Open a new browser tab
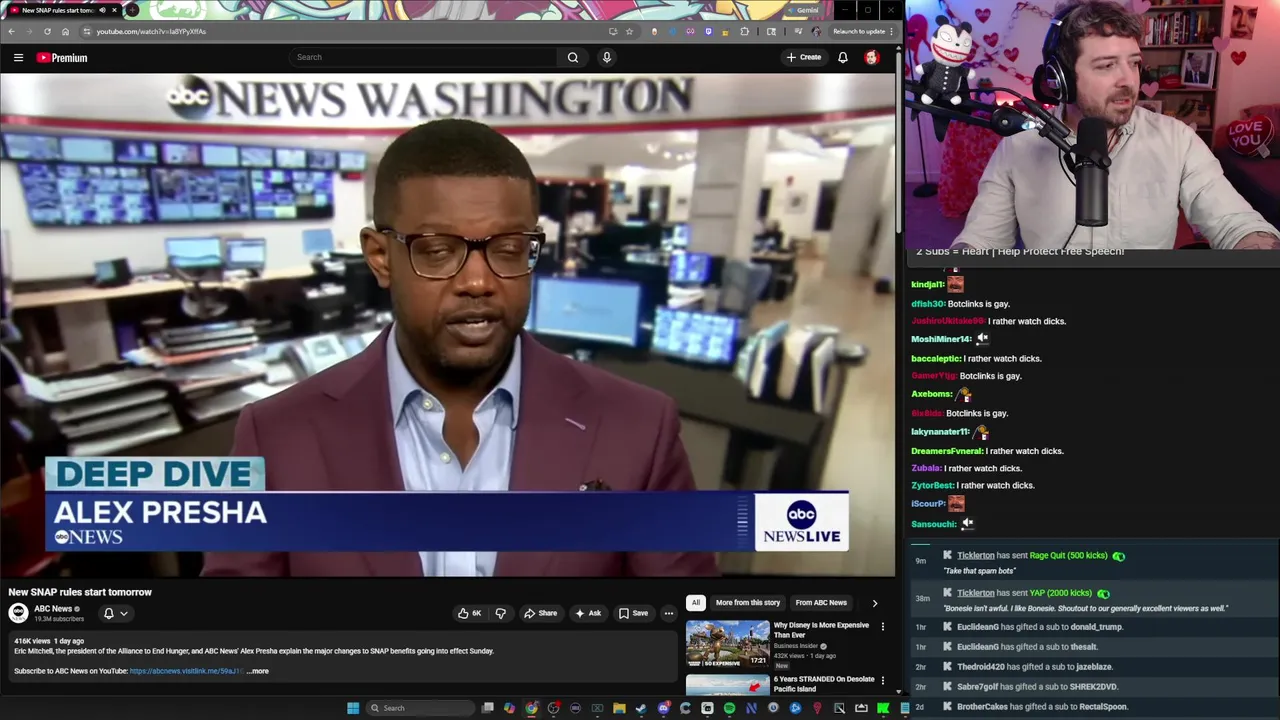The image size is (1280, 720). [132, 10]
